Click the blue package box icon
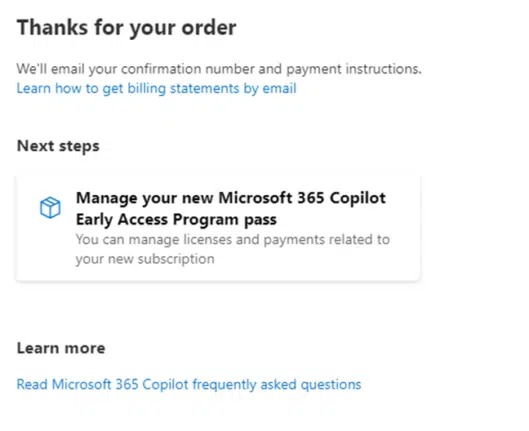The width and height of the screenshot is (529, 431). pos(50,208)
